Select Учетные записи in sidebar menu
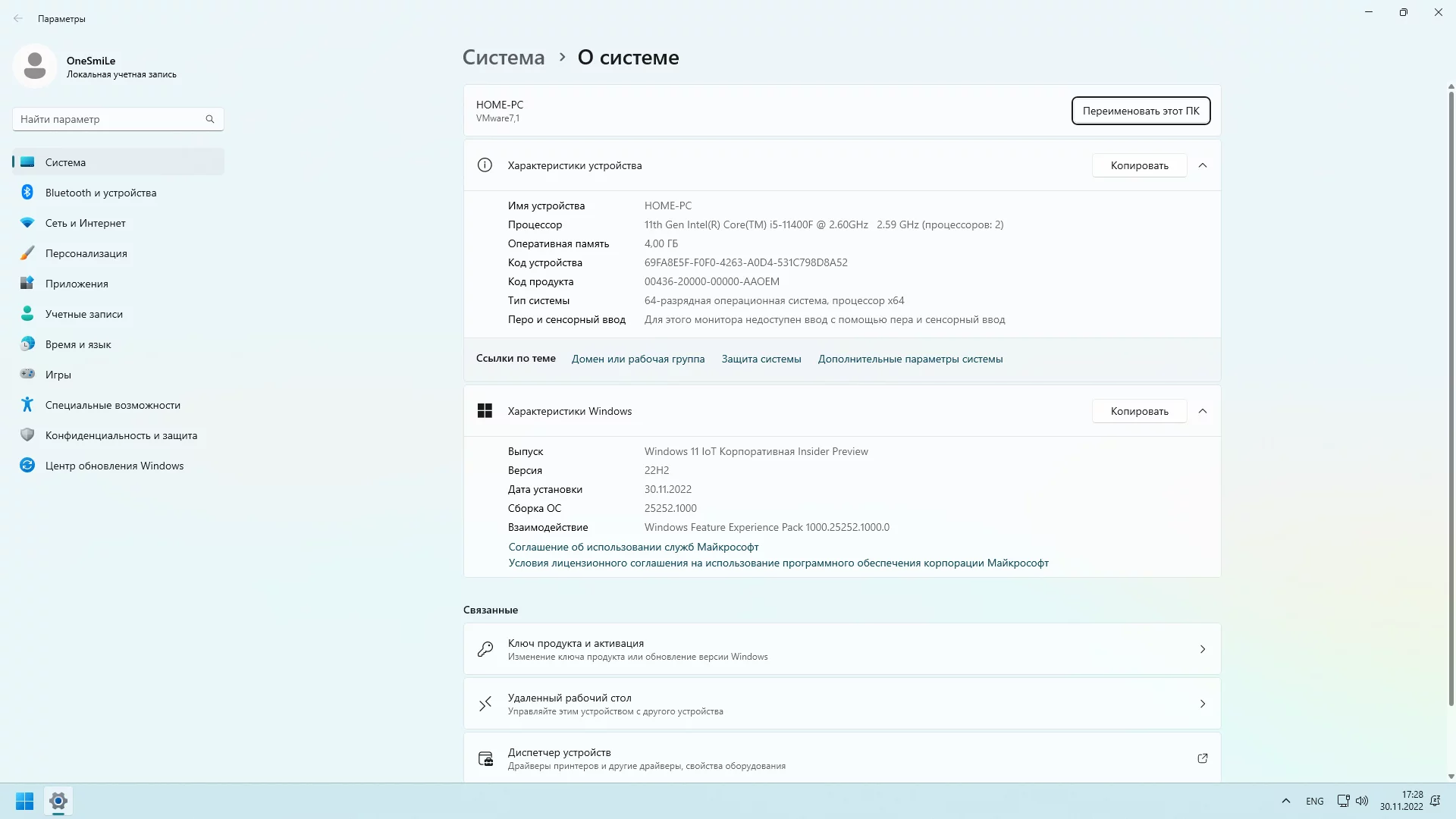 click(x=83, y=314)
